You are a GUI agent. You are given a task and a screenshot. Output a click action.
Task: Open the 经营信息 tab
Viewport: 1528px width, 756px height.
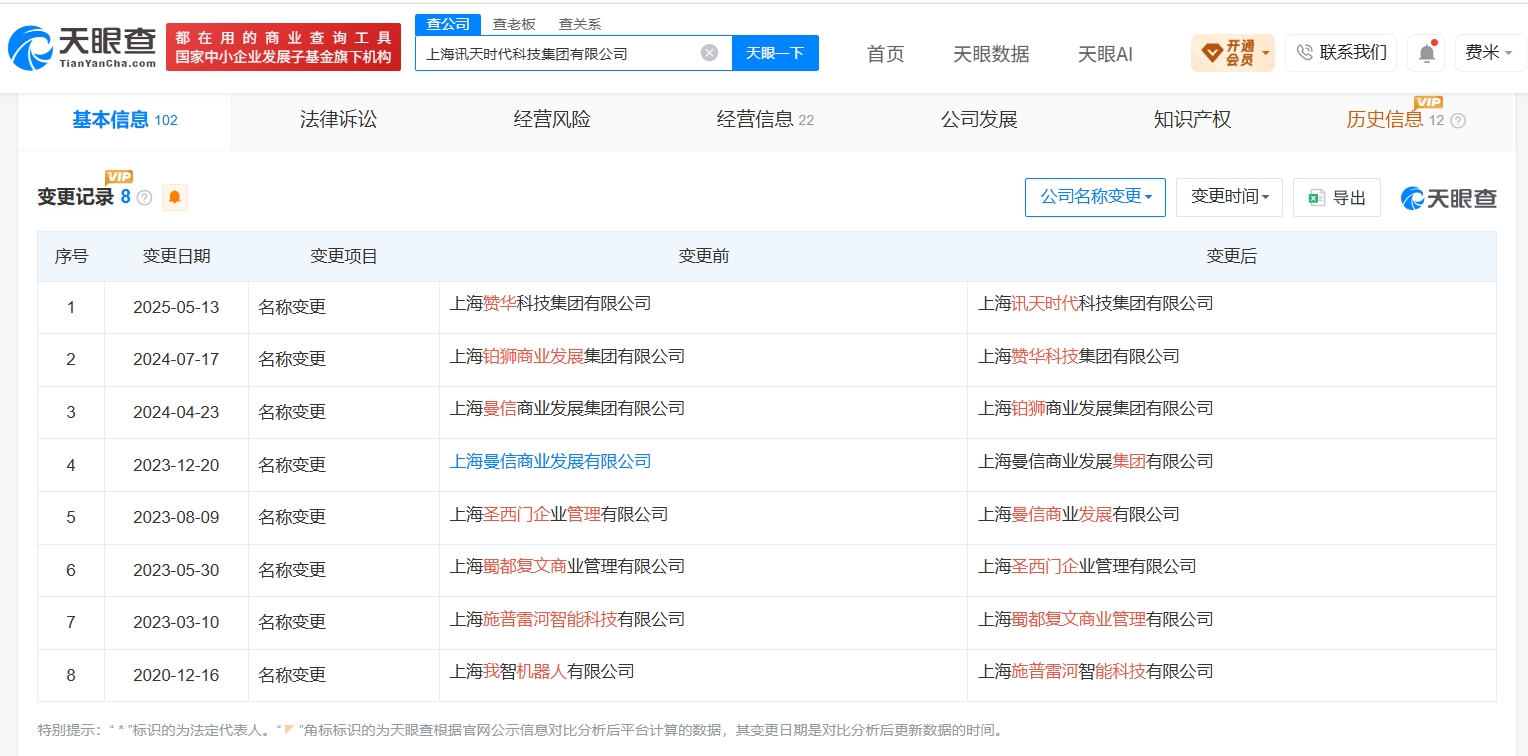[765, 120]
